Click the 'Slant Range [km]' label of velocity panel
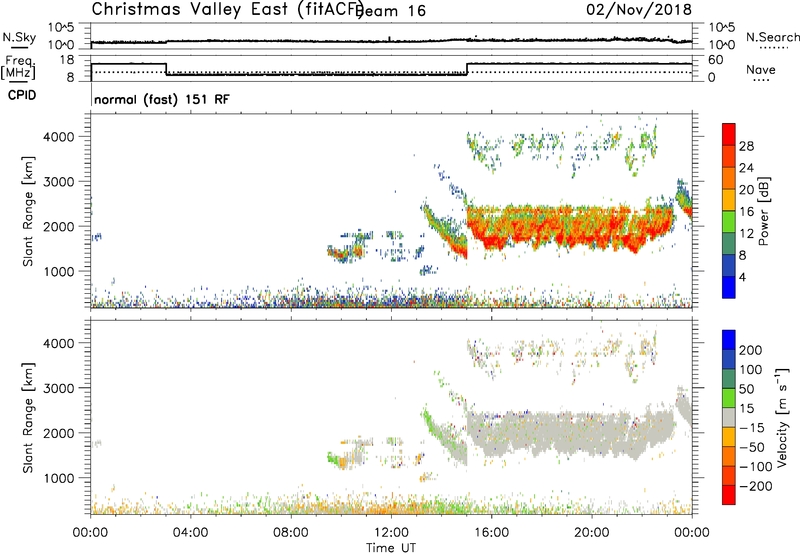Screen dimensions: 800x554 point(28,418)
